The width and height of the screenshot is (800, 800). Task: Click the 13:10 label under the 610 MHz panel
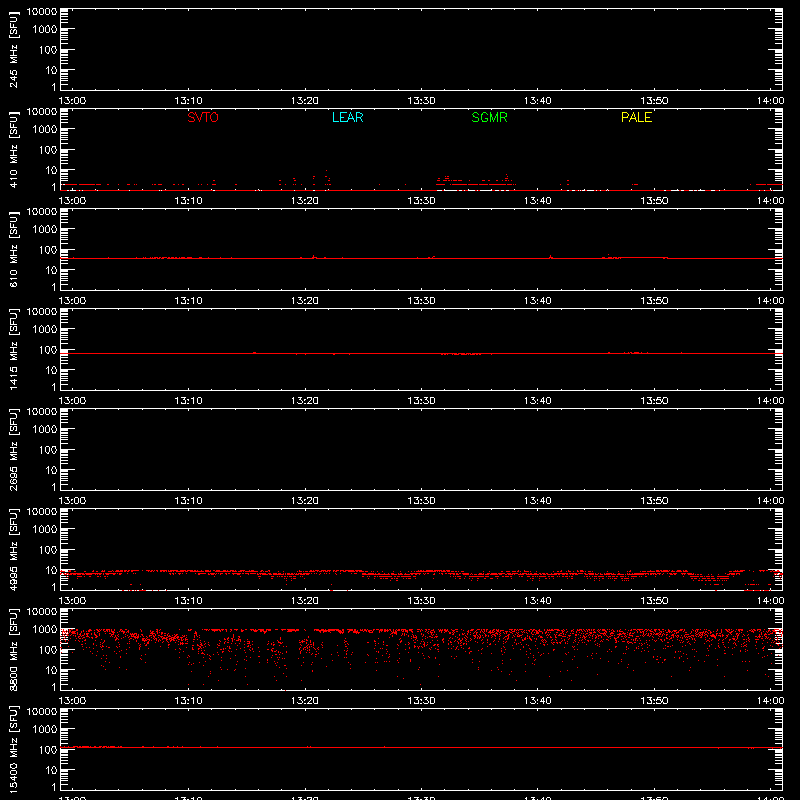click(189, 301)
